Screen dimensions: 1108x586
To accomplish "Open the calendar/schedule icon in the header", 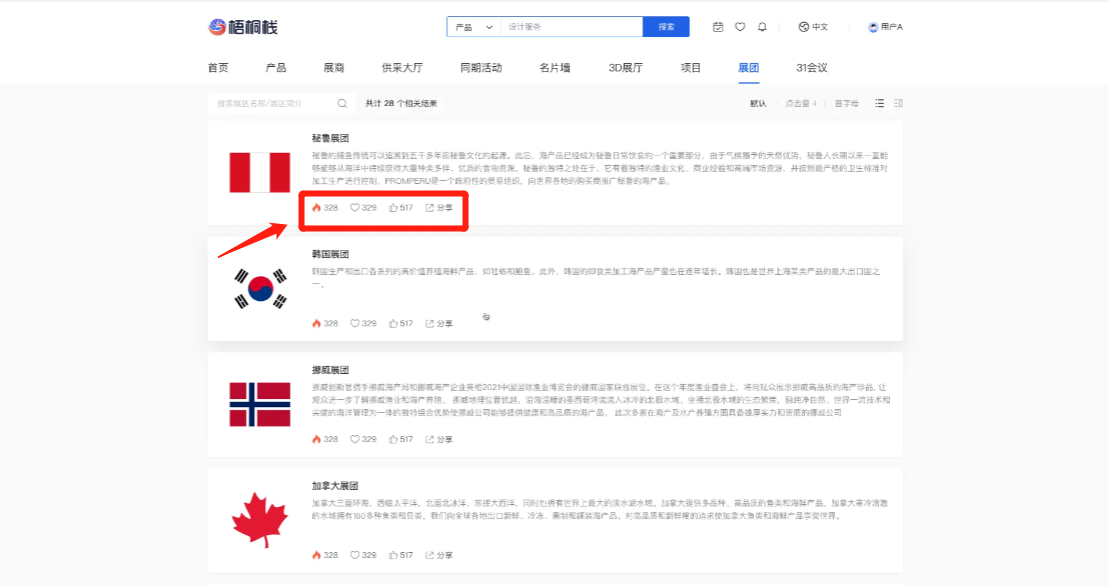I will (x=717, y=27).
